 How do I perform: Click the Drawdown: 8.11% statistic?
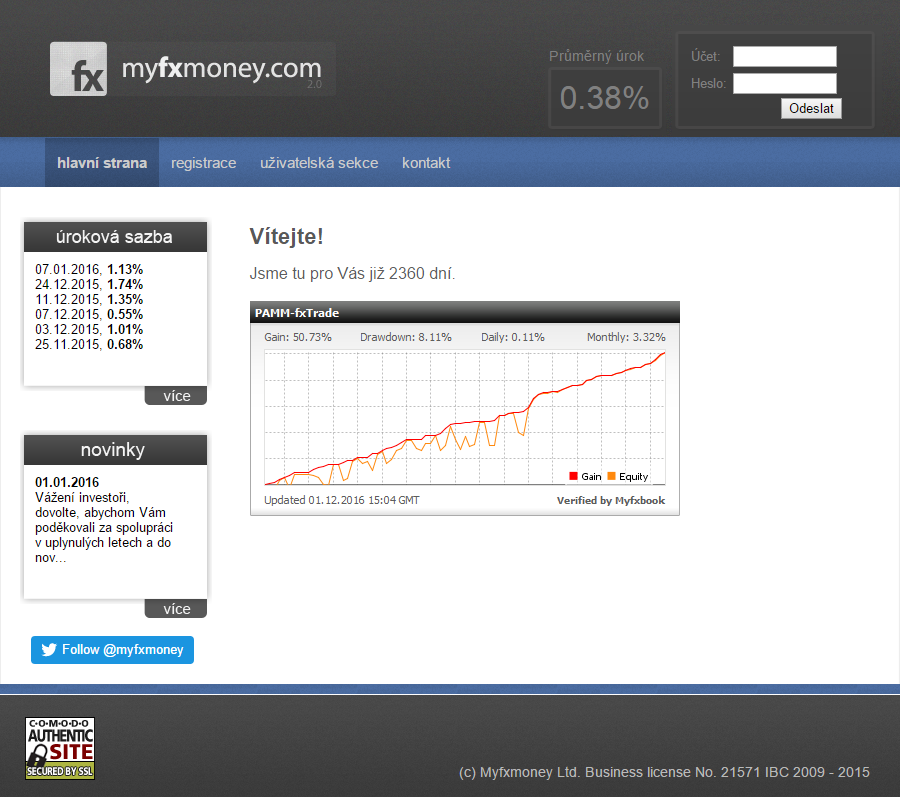(406, 337)
